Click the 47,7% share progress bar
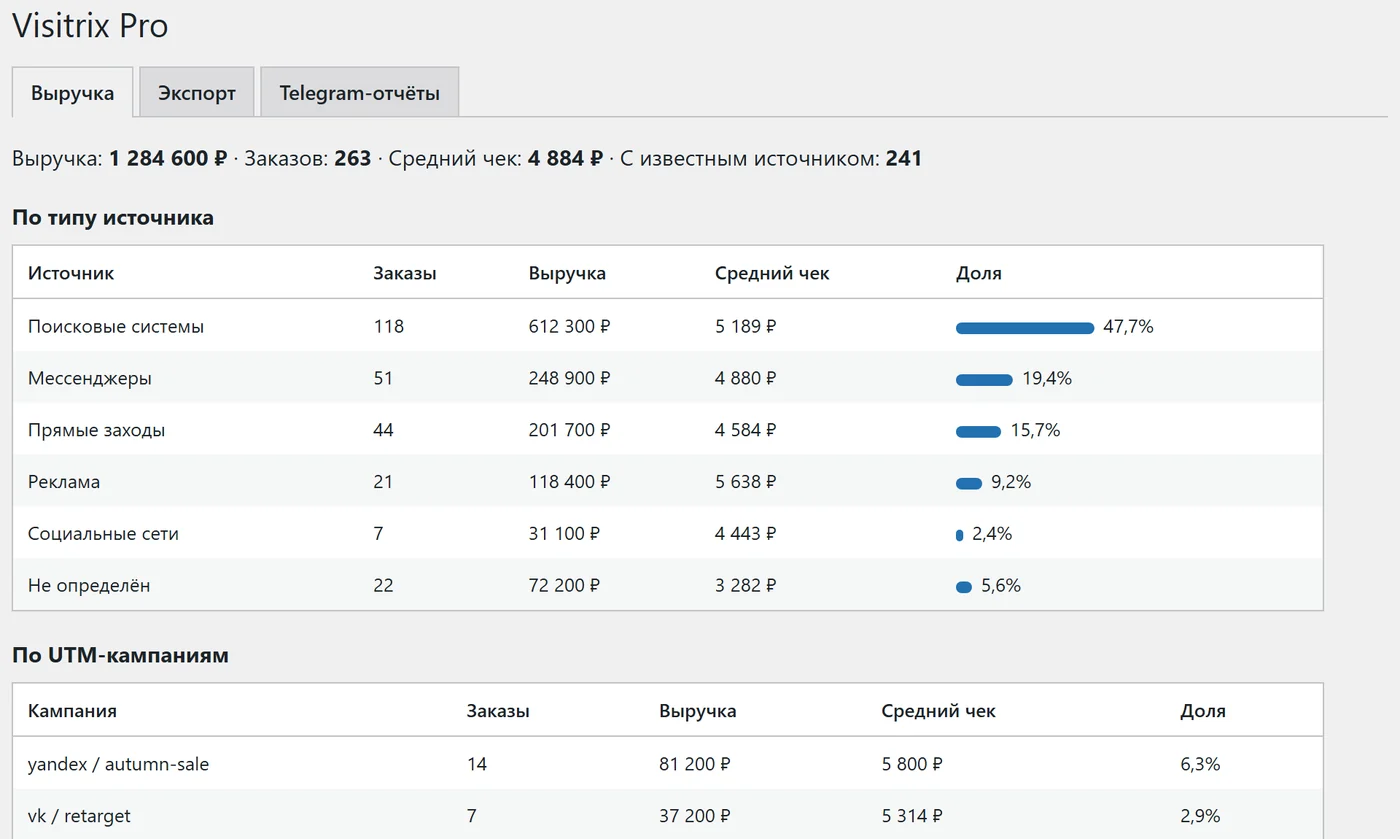 (x=1025, y=327)
